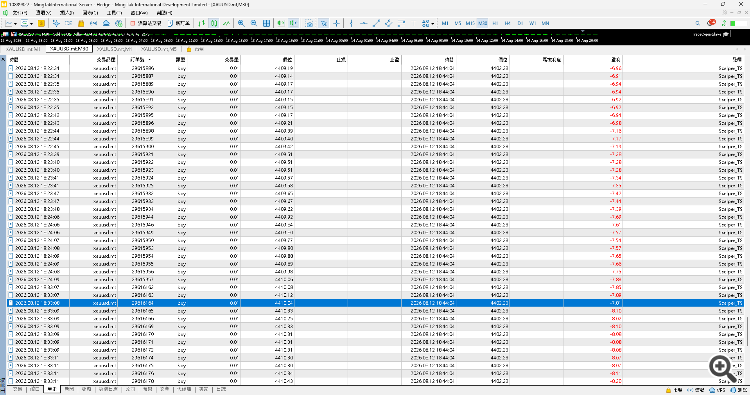Viewport: 750px width, 395px height.
Task: Click the yellow Navigator folder icon
Action: pyautogui.click(x=81, y=23)
